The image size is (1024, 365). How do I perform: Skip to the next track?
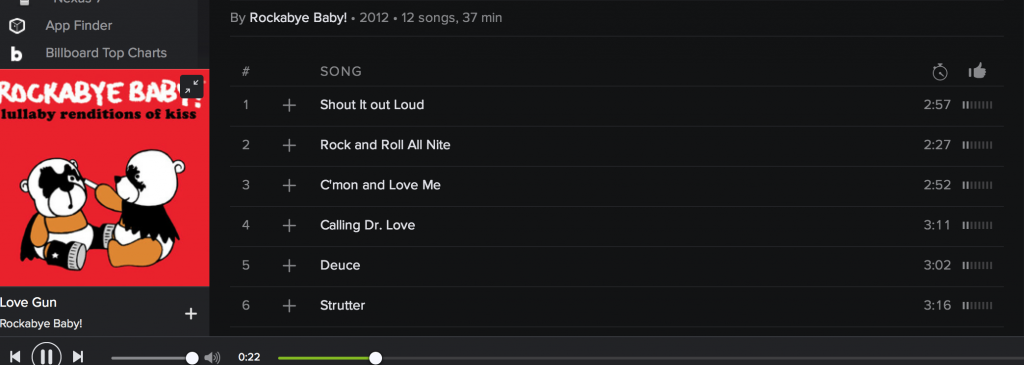78,357
